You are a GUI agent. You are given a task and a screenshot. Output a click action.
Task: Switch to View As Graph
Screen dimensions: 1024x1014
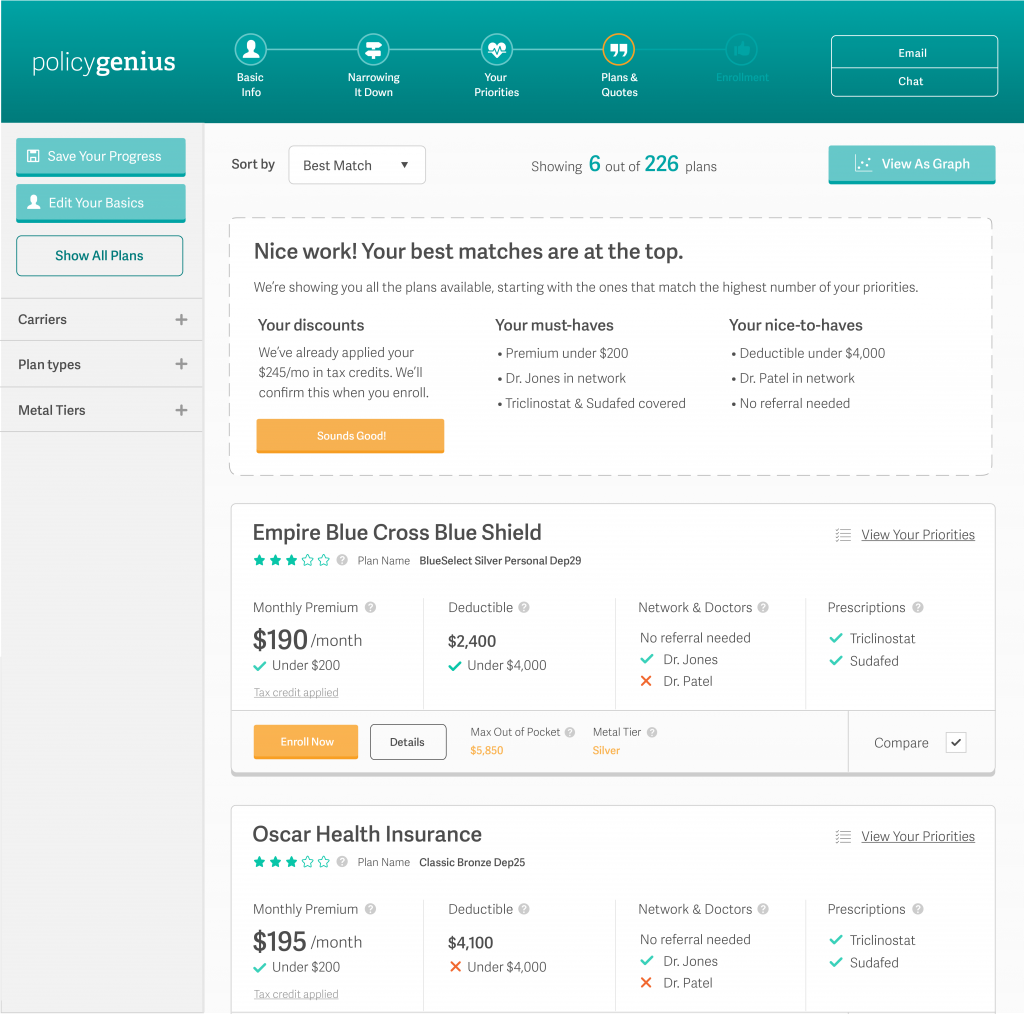tap(912, 165)
